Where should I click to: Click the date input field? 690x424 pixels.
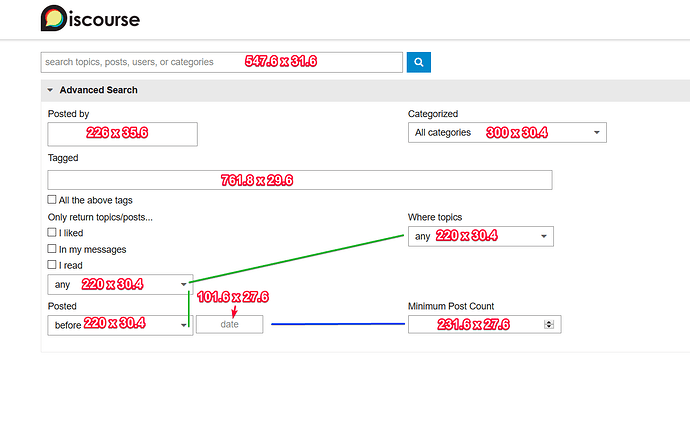229,324
